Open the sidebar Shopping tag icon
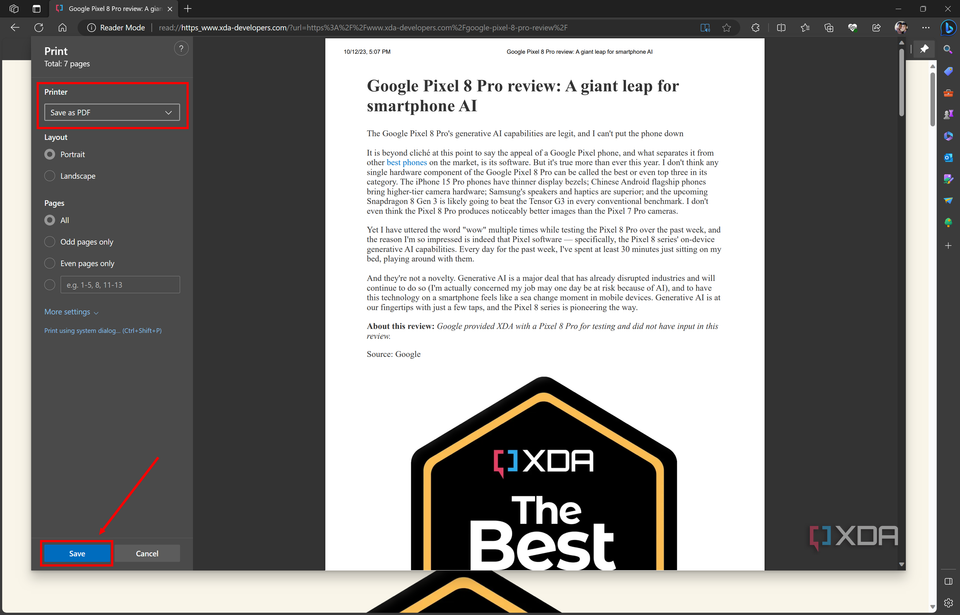The width and height of the screenshot is (960, 615). 948,71
